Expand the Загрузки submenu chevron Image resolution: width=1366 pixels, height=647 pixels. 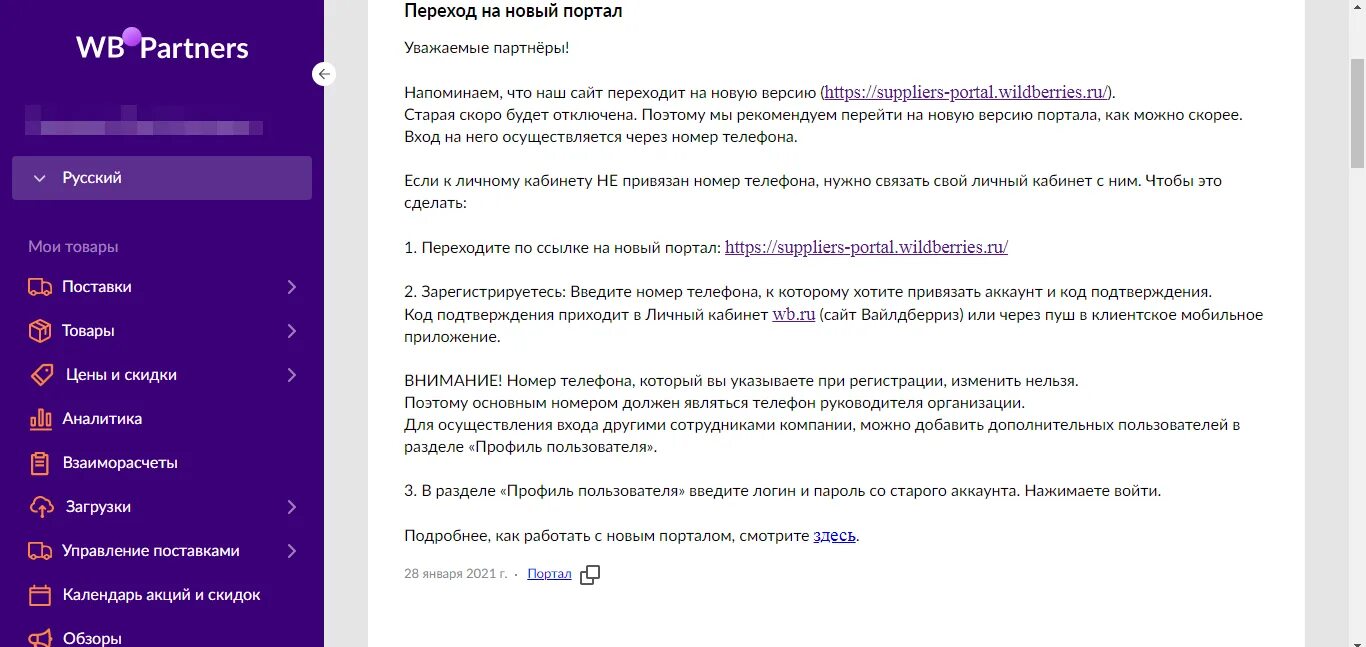click(292, 507)
